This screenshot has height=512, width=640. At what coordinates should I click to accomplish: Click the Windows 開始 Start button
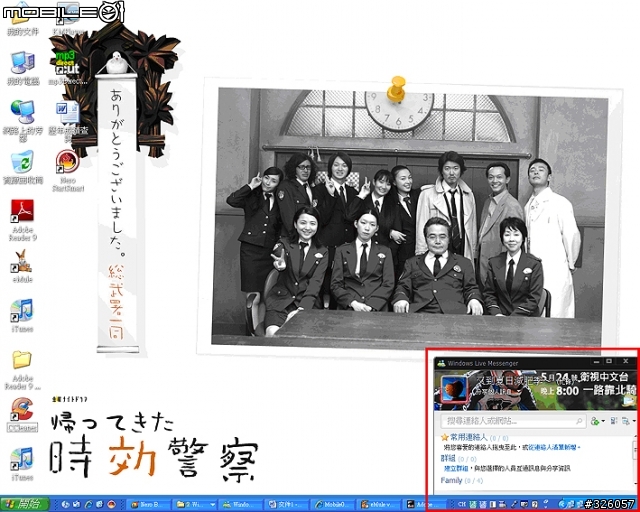[x=24, y=504]
